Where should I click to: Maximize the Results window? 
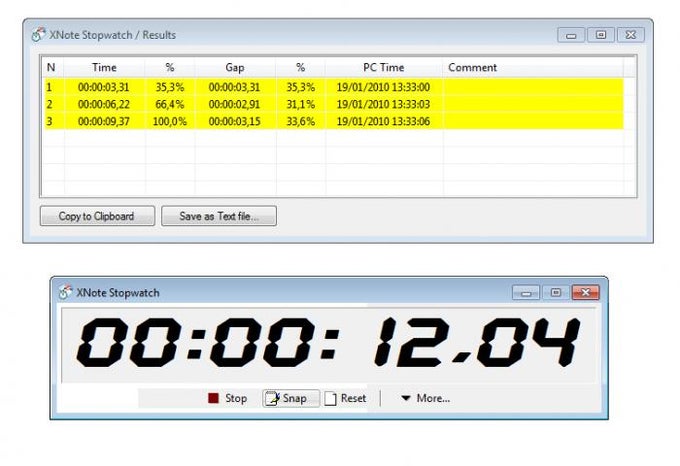(601, 35)
